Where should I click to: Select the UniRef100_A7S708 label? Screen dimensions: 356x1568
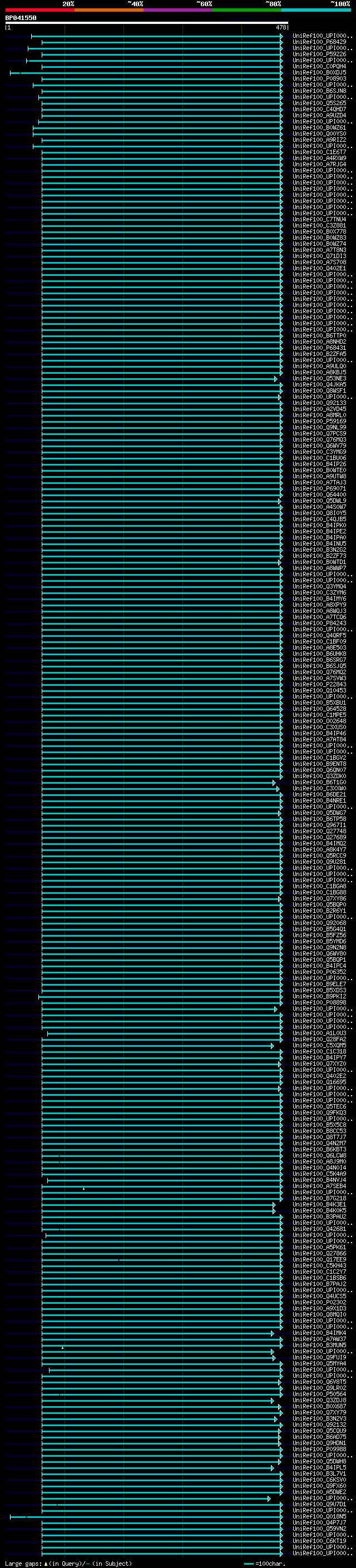point(319,262)
